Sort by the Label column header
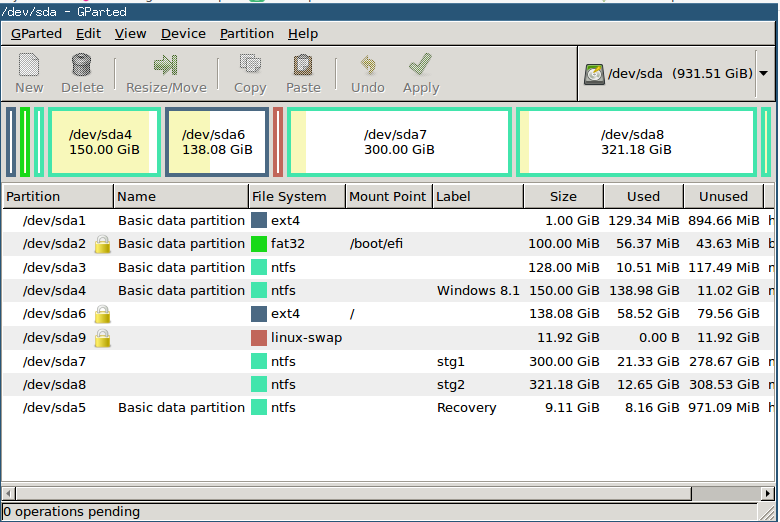Image resolution: width=780 pixels, height=522 pixels. pyautogui.click(x=478, y=197)
